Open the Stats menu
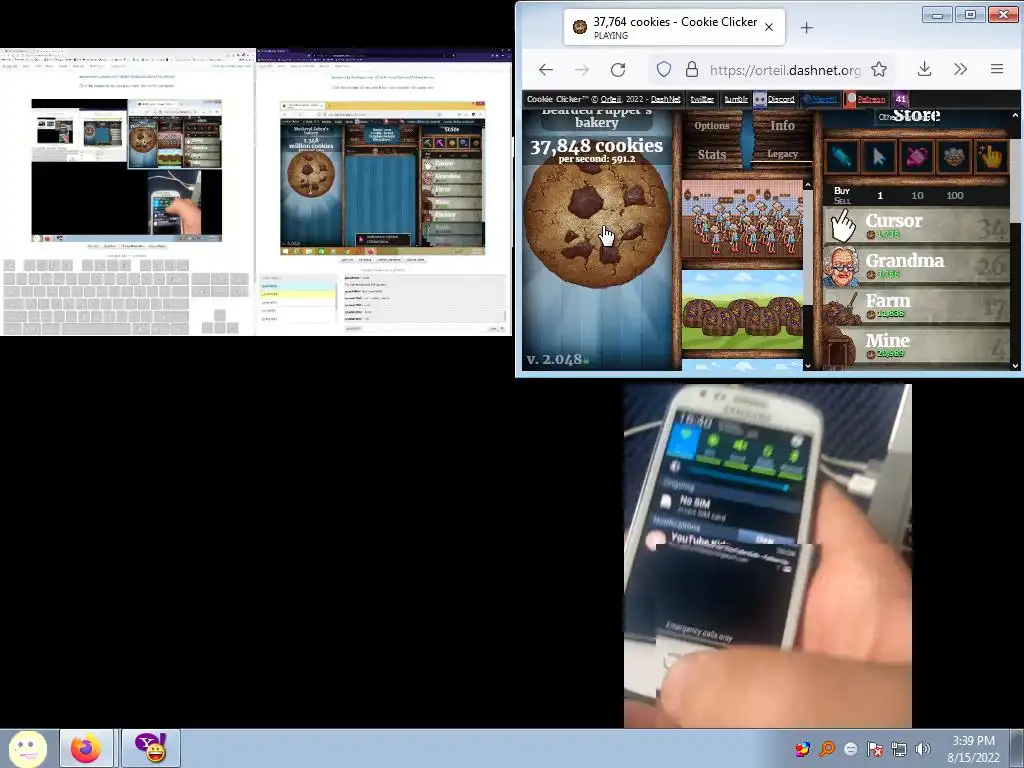 coord(711,155)
